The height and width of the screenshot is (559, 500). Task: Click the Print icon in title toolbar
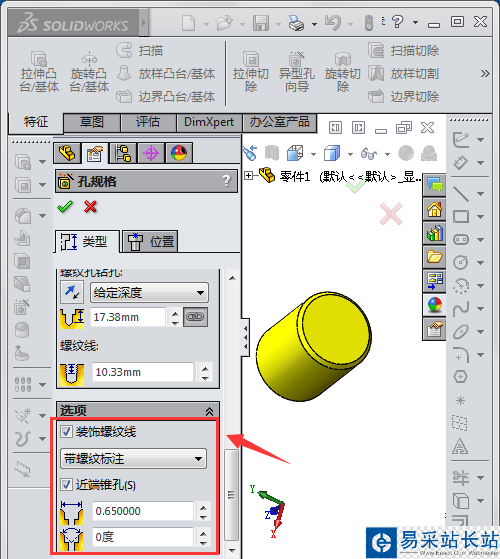296,23
